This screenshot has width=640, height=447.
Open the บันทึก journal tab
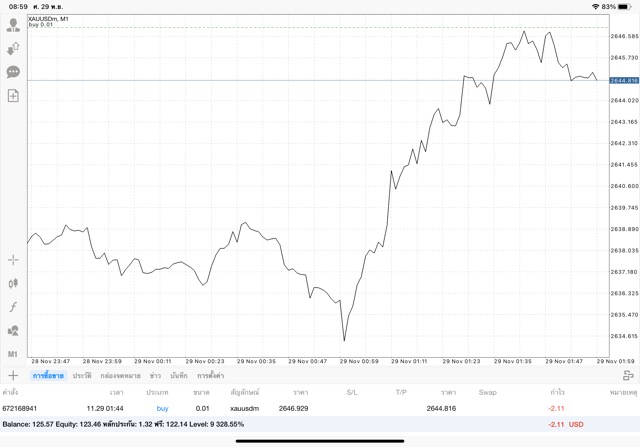[179, 375]
